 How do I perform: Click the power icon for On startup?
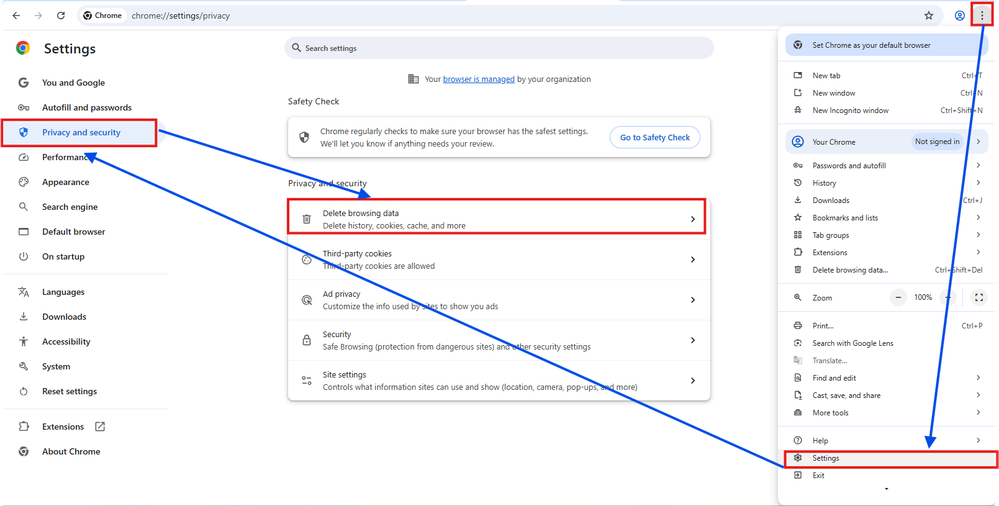coord(24,257)
